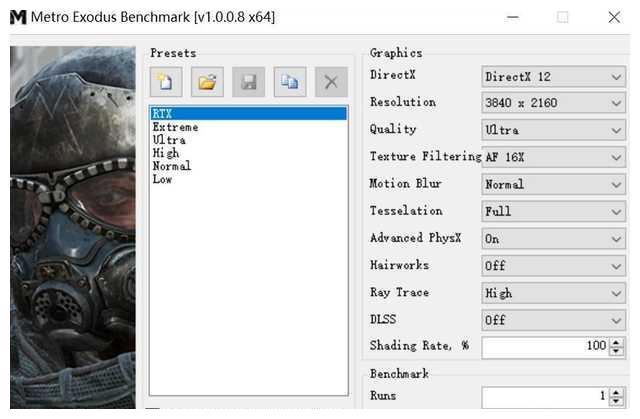Select the Extreme preset
Screen dimensions: 640x419
pyautogui.click(x=249, y=127)
